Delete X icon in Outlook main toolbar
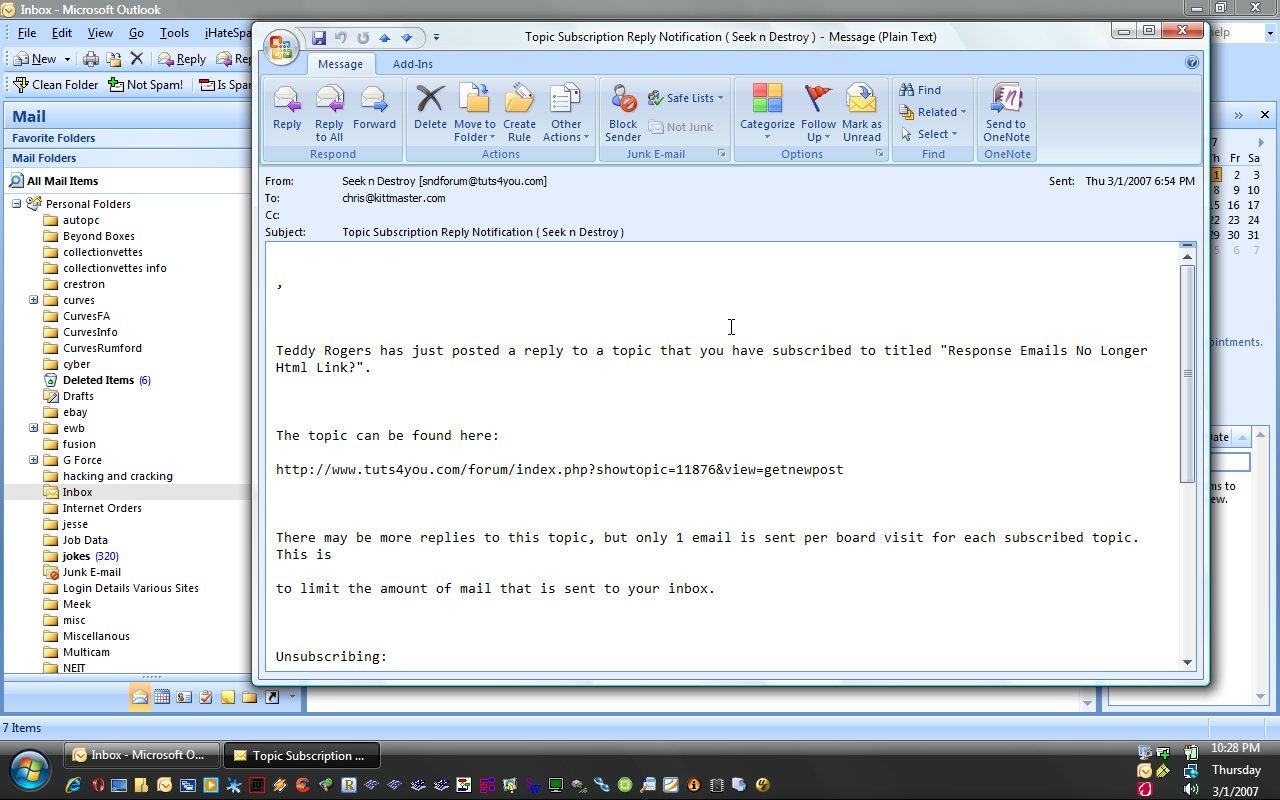Image resolution: width=1280 pixels, height=800 pixels. pos(137,59)
